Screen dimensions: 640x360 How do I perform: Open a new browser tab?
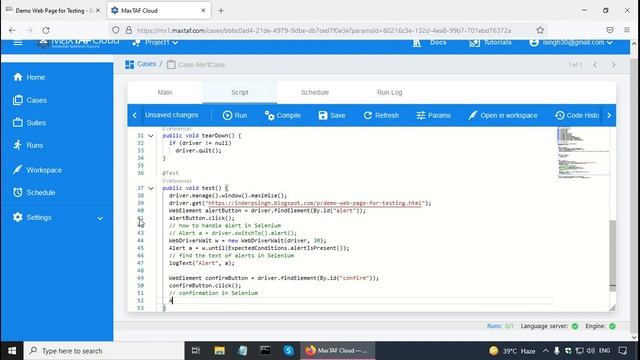tap(221, 11)
